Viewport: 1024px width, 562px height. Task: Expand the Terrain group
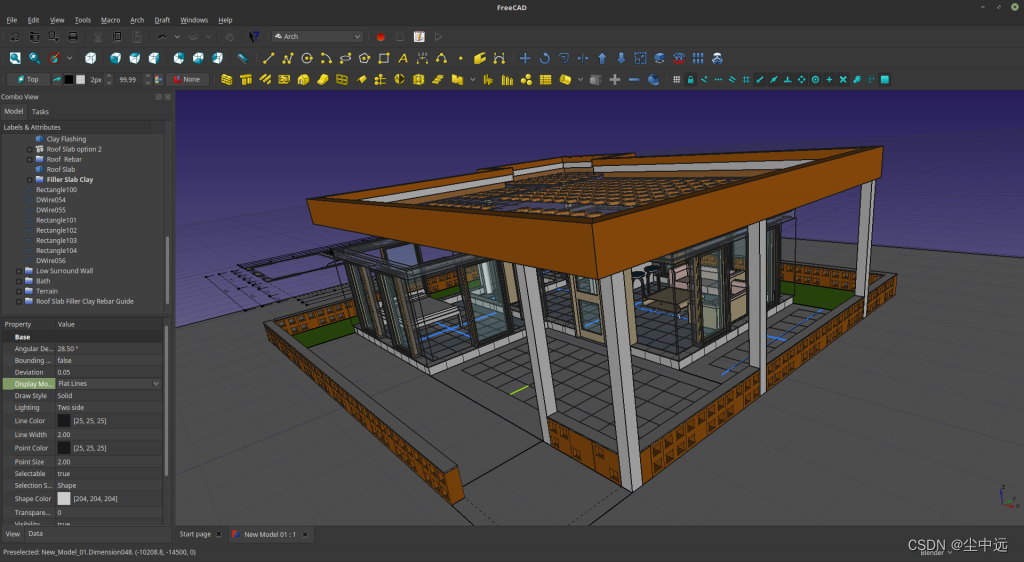coord(19,291)
